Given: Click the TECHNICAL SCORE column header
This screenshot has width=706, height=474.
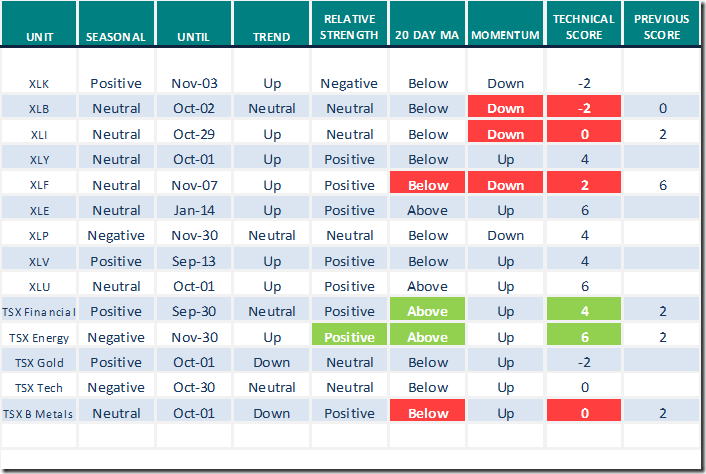Looking at the screenshot, I should pos(583,29).
